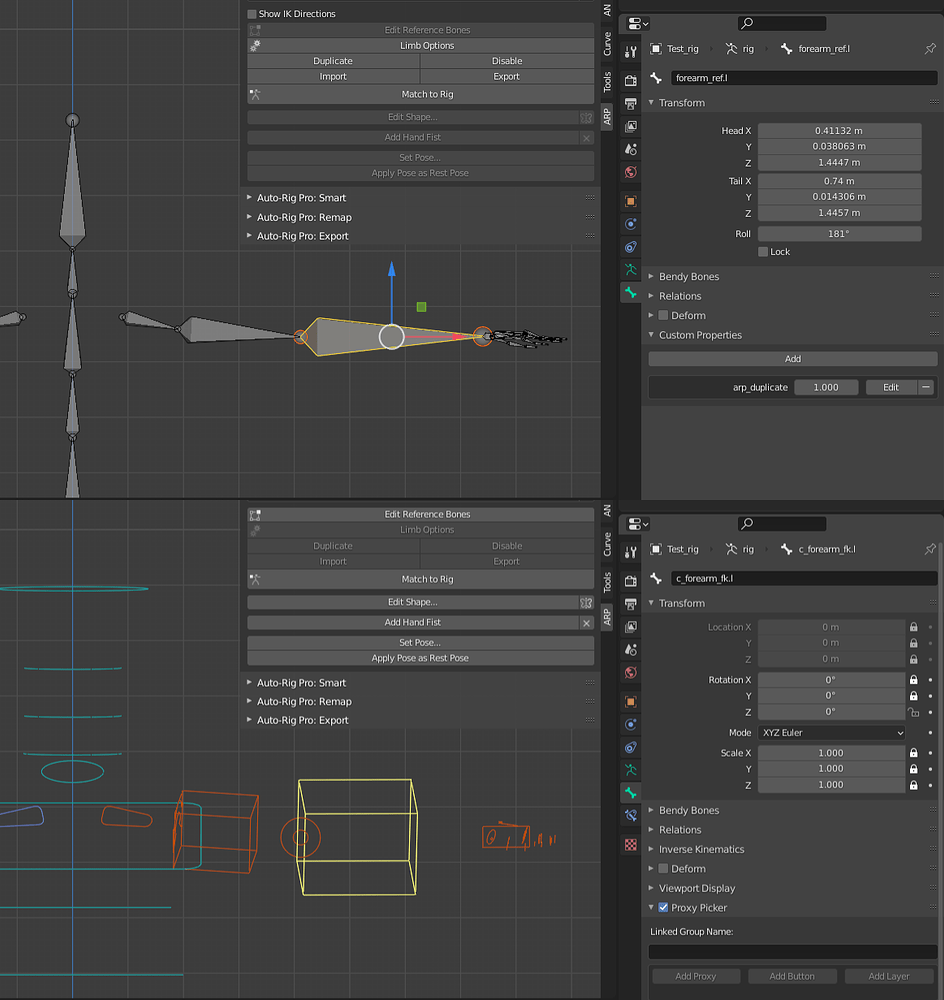Collapse the Custom Properties section
The height and width of the screenshot is (1000, 944).
[x=651, y=335]
